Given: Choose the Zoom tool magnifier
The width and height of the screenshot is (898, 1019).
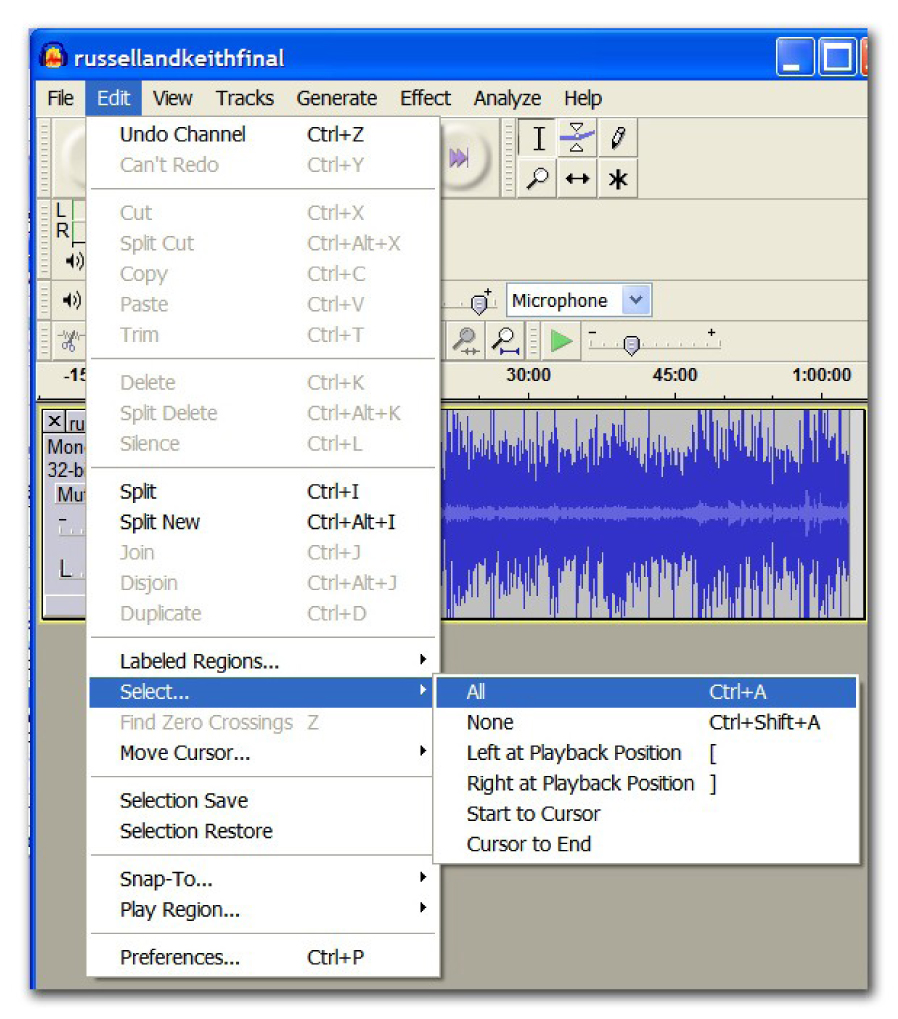Looking at the screenshot, I should 538,179.
